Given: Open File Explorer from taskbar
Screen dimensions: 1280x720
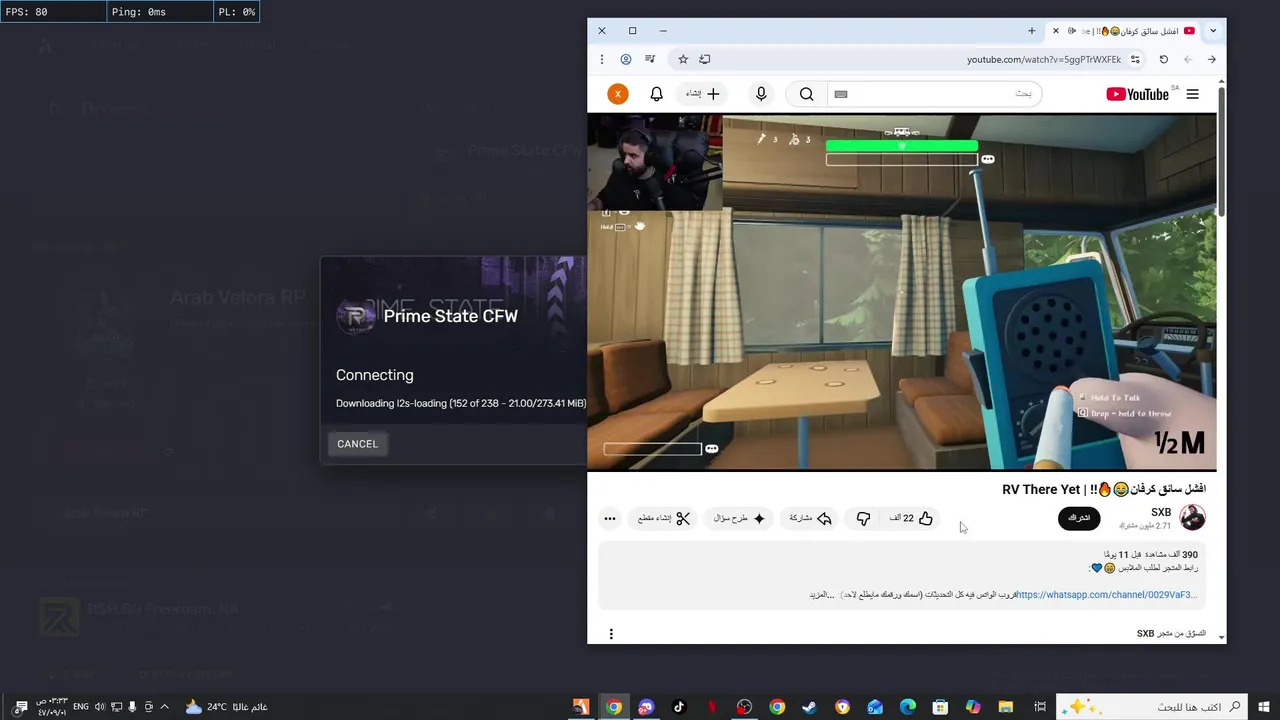Looking at the screenshot, I should pyautogui.click(x=1006, y=707).
